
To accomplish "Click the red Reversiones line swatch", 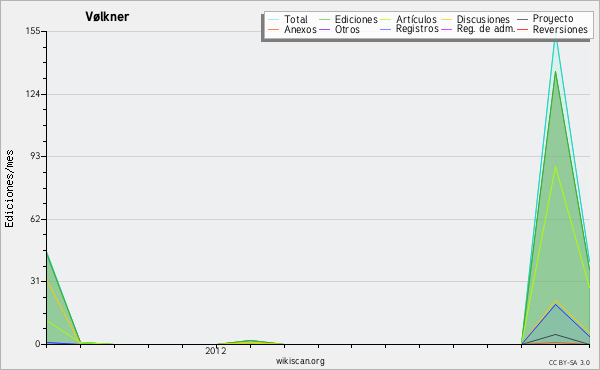I will 522,29.
